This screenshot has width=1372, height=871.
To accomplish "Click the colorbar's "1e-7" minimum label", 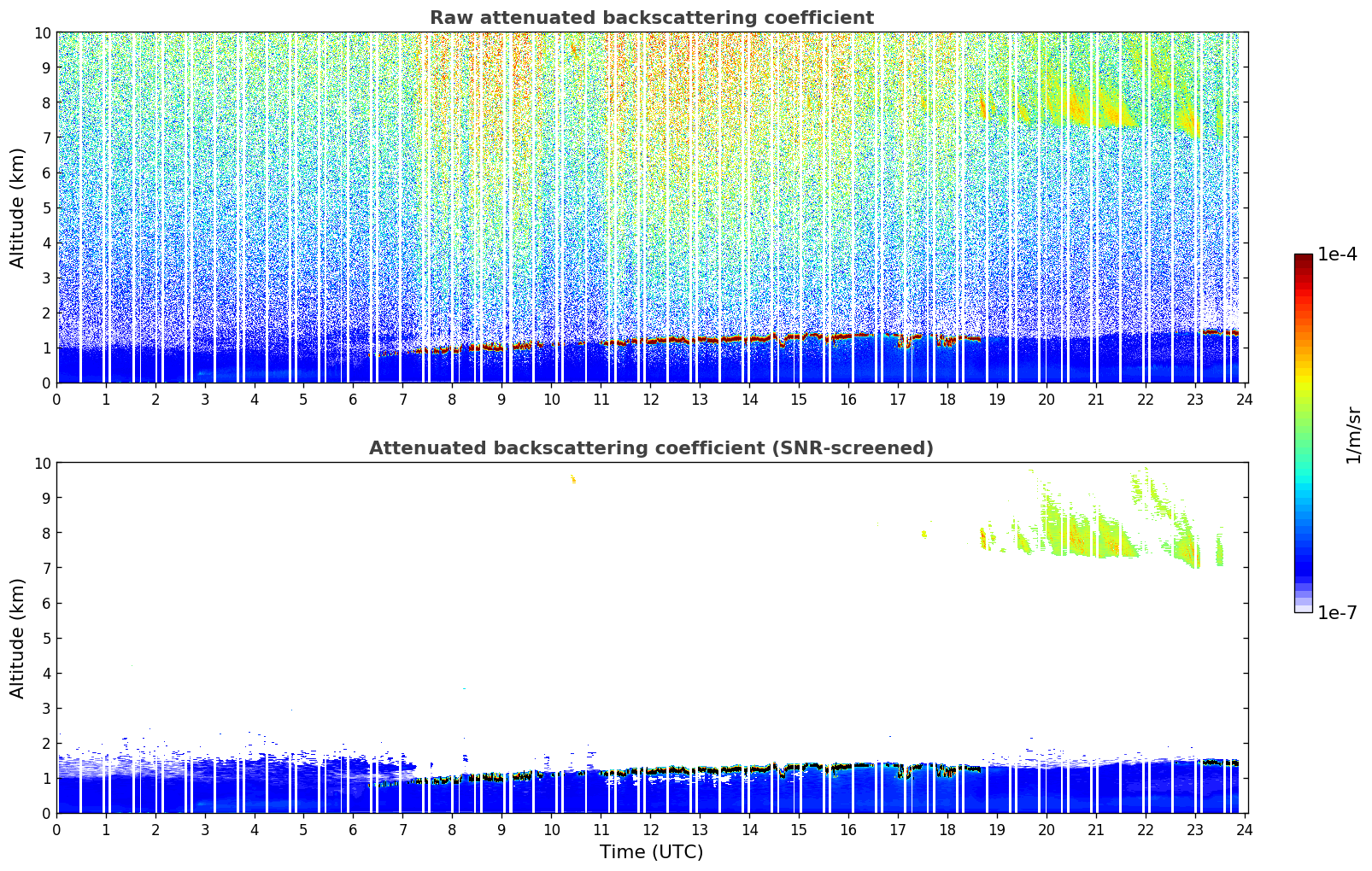I will 1337,613.
